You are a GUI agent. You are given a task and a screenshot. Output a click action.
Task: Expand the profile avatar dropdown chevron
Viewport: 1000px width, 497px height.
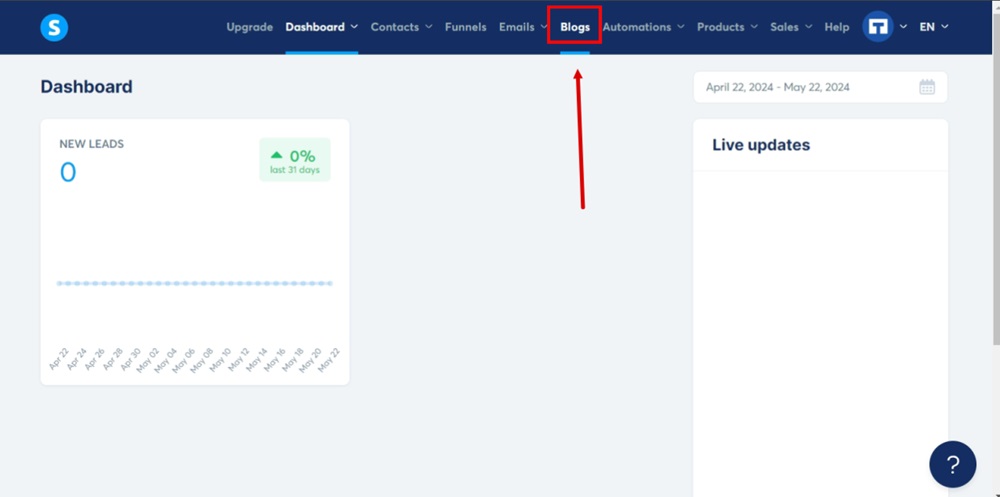coord(903,27)
